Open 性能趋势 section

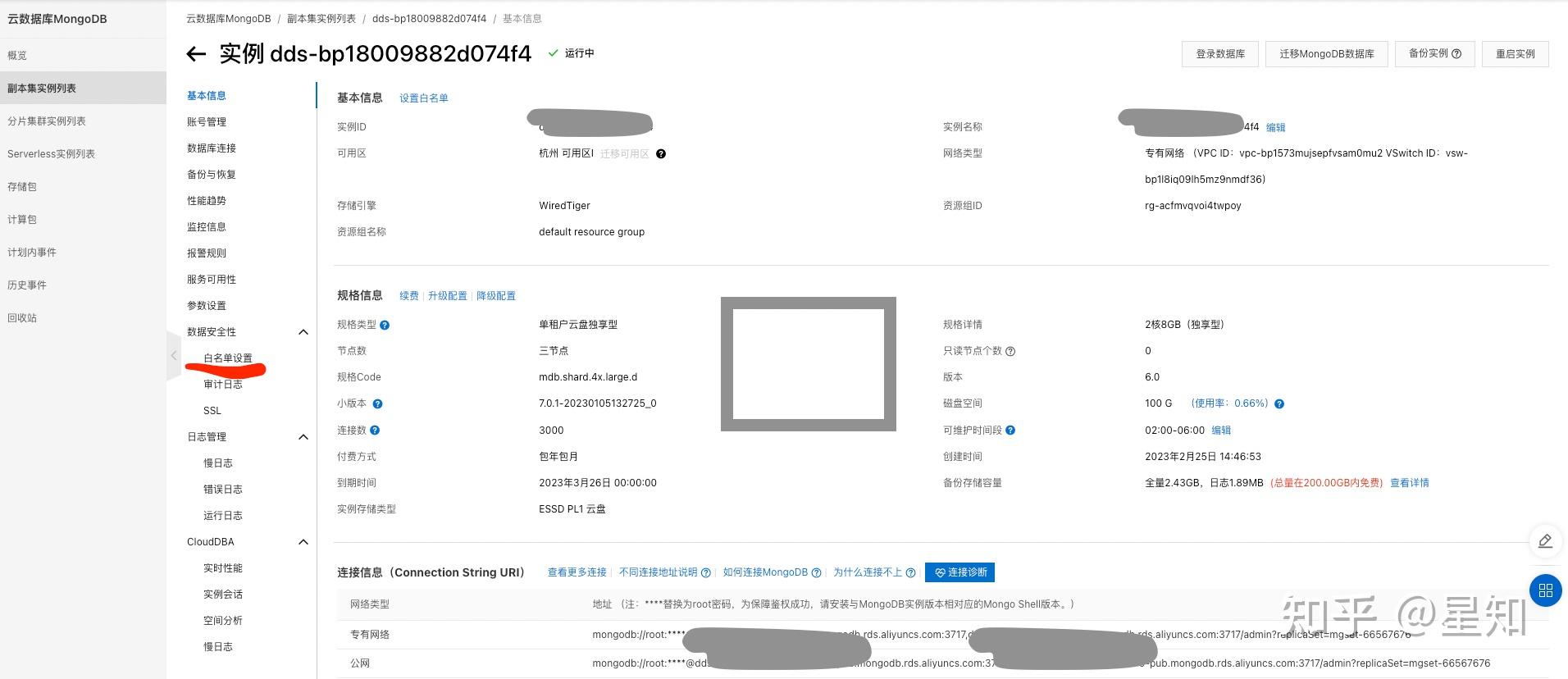point(207,201)
